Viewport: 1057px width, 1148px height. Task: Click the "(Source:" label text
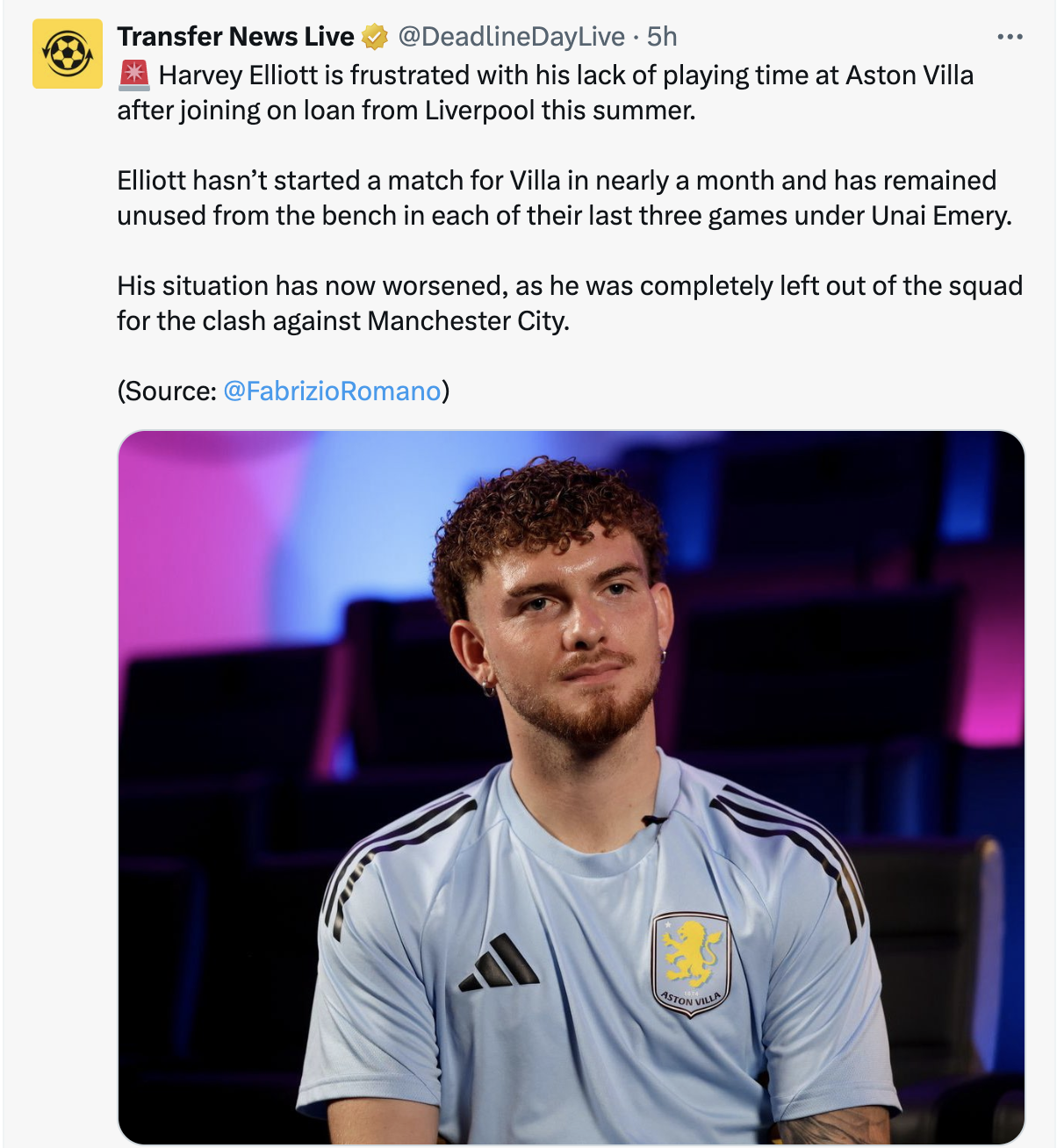click(x=167, y=391)
